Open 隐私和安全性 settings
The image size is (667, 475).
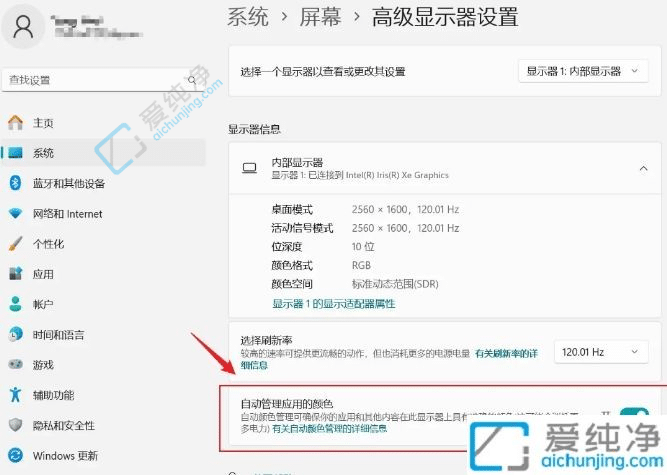(x=64, y=425)
